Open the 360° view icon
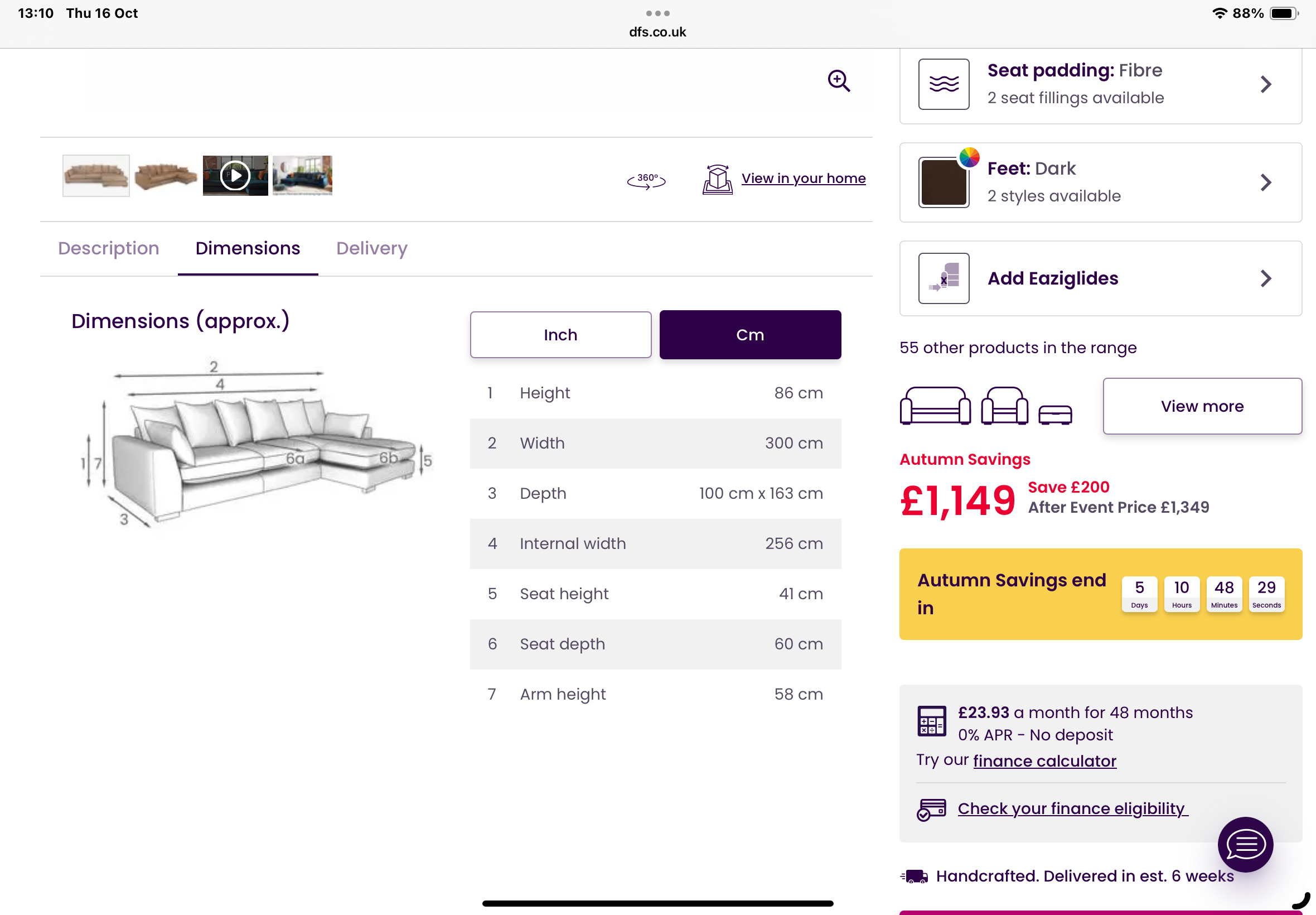Viewport: 1316px width, 915px height. click(x=646, y=181)
